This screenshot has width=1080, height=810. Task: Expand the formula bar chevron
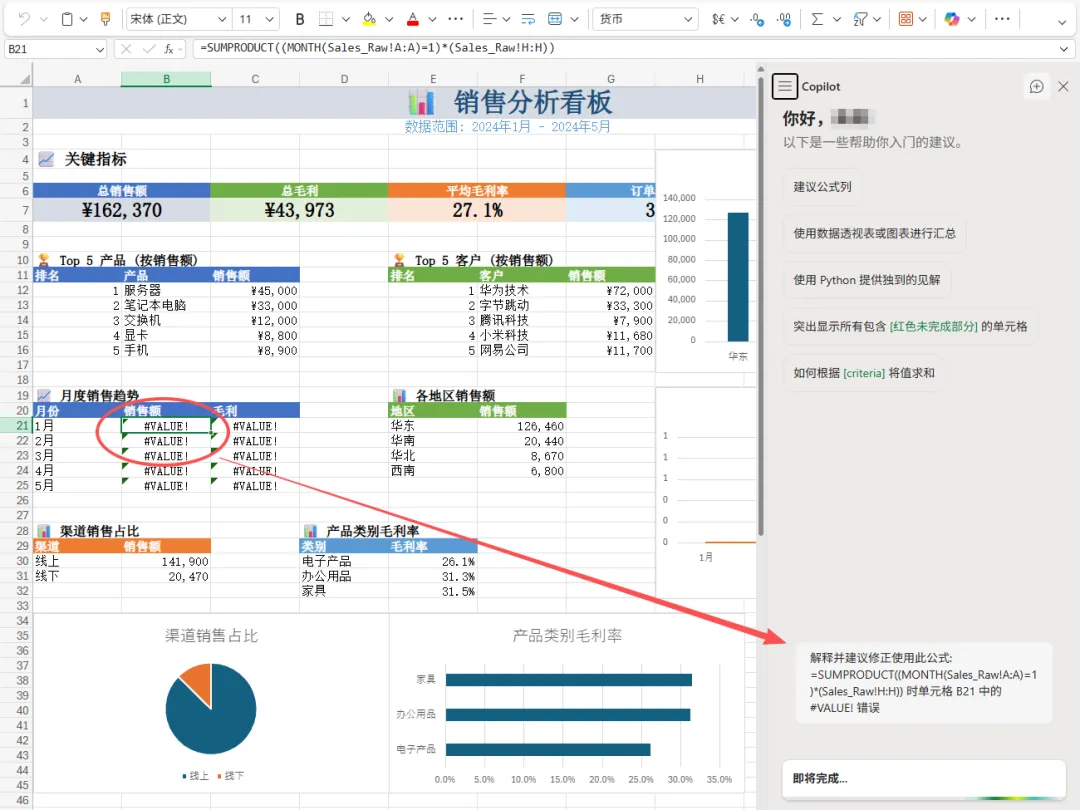1064,49
